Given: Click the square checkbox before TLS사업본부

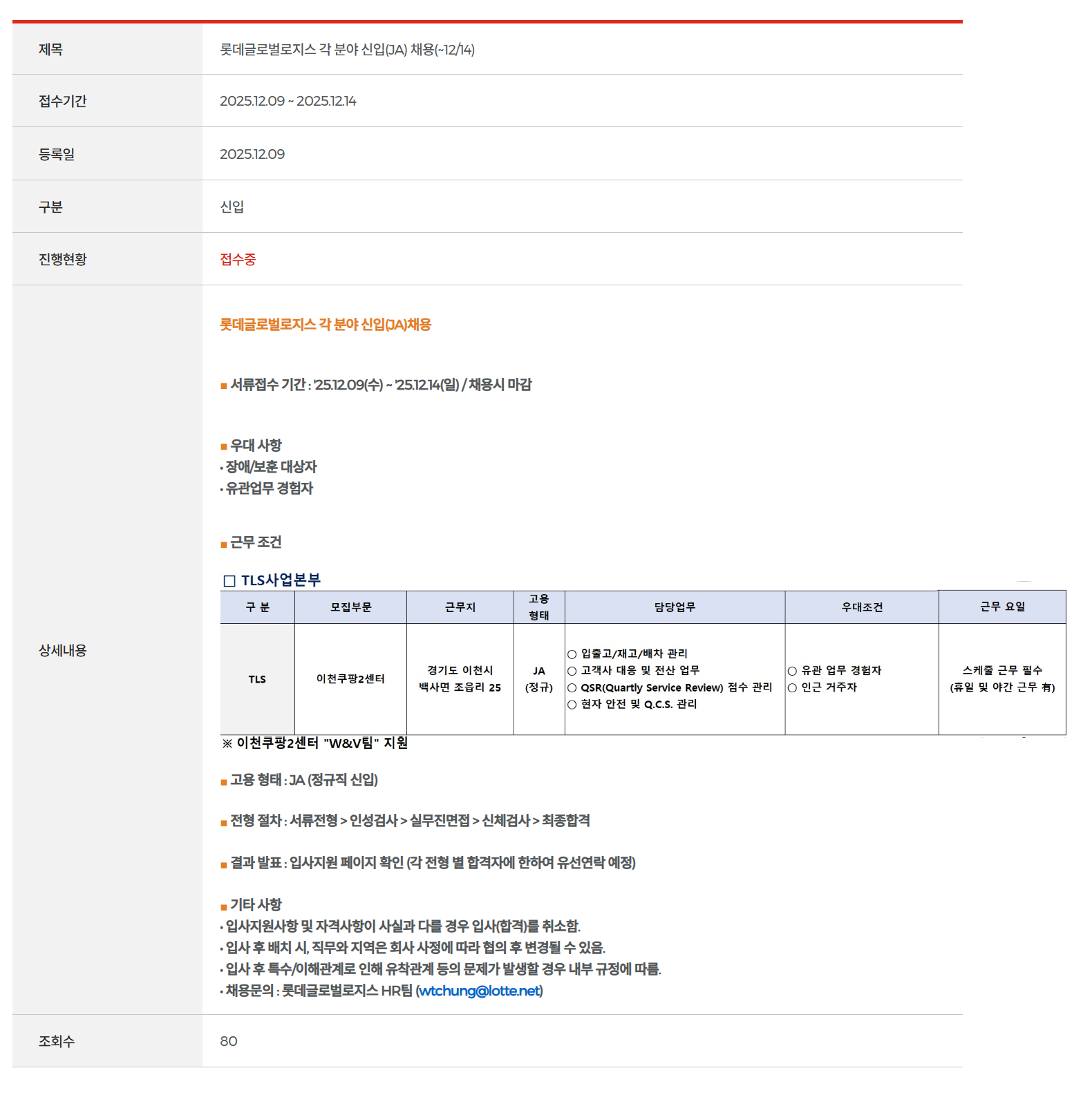Looking at the screenshot, I should point(229,581).
